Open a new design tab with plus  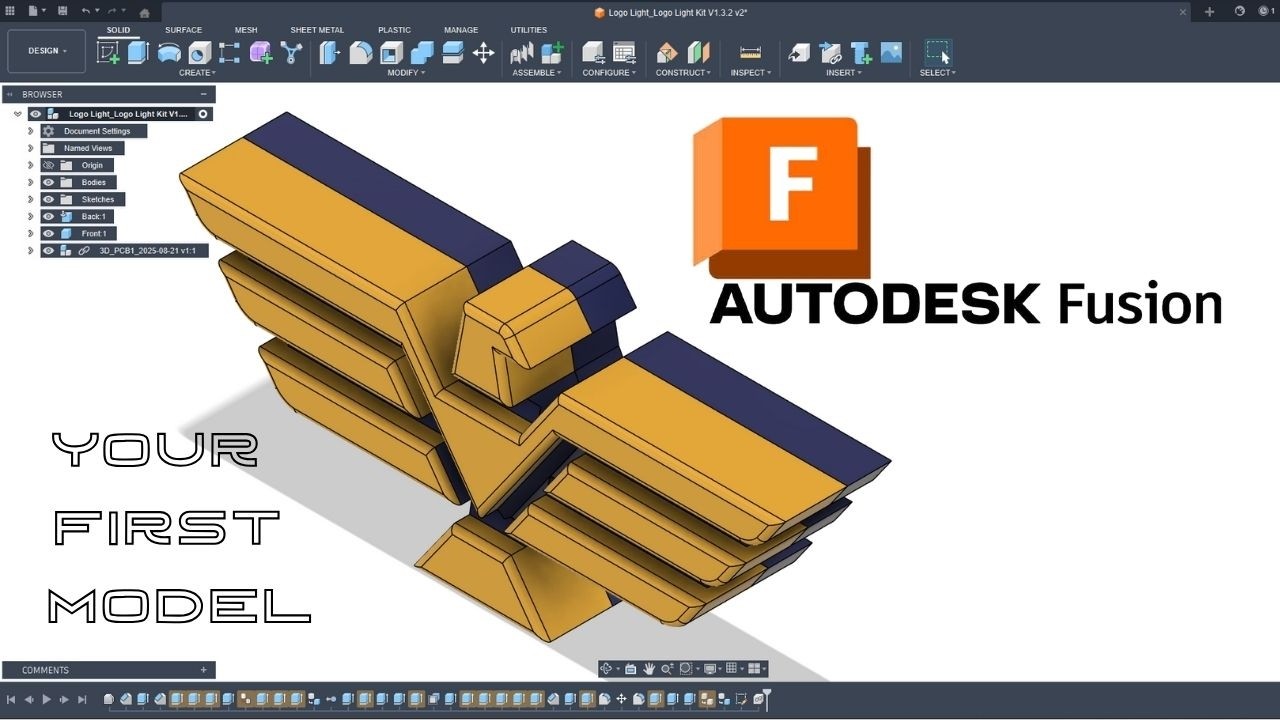pos(1209,12)
